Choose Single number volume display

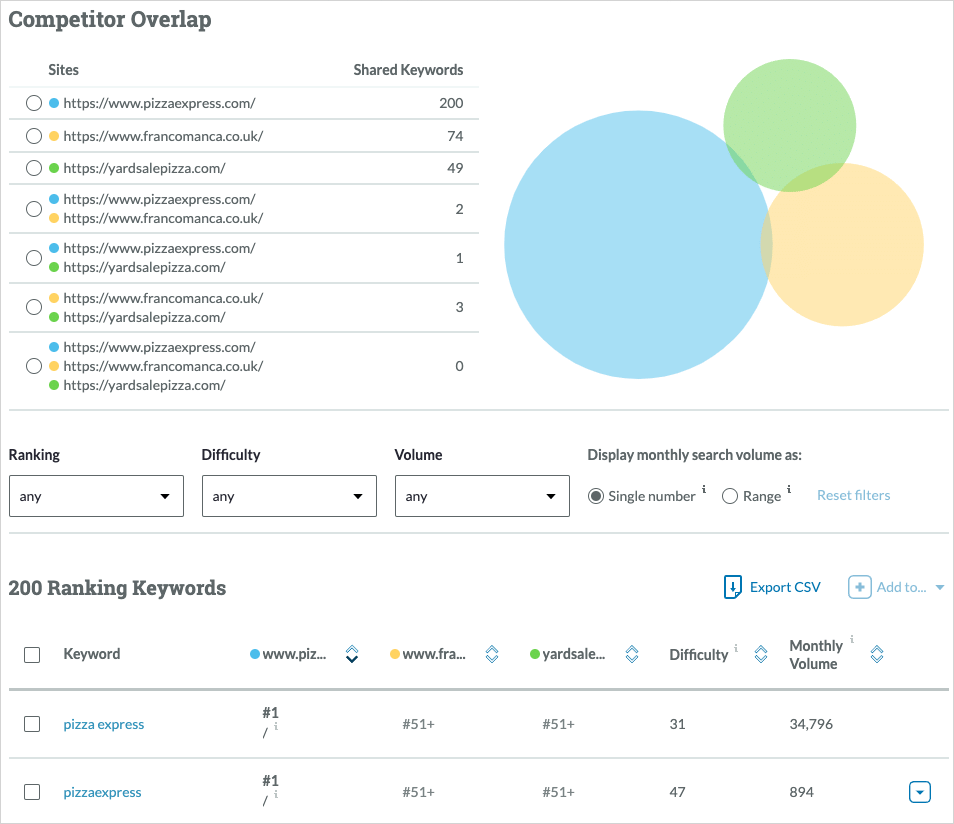596,496
